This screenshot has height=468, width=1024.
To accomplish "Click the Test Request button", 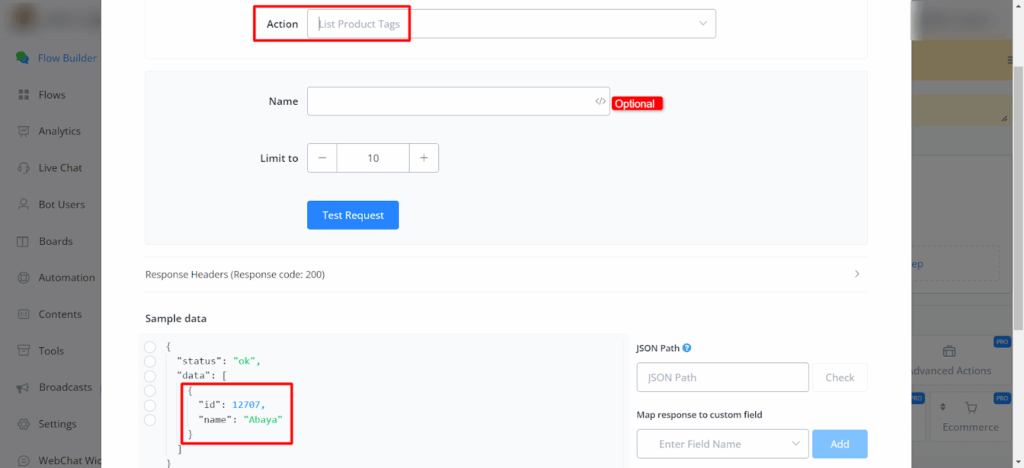I will click(352, 215).
